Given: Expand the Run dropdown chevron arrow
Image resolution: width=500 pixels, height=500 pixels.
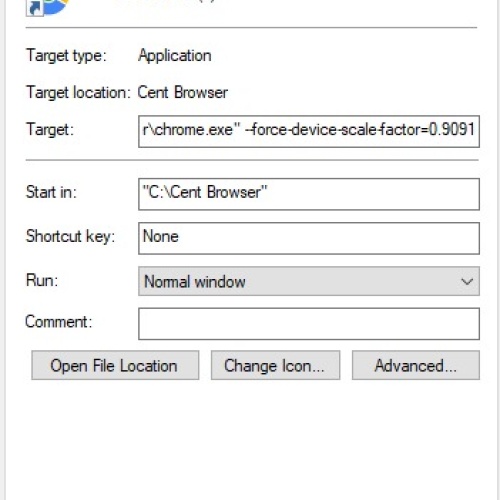Looking at the screenshot, I should 467,282.
